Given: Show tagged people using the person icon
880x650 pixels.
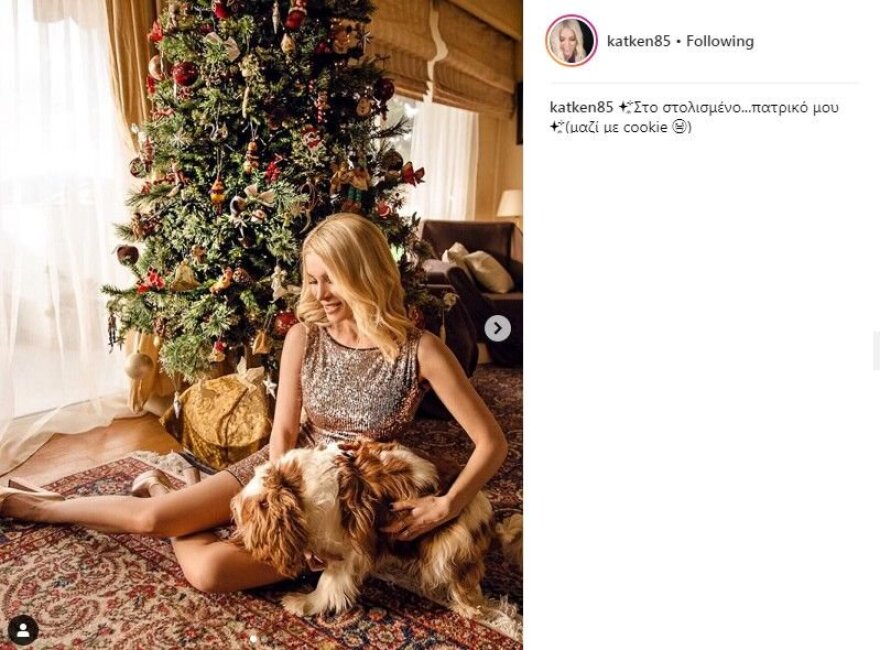Looking at the screenshot, I should coord(23,630).
